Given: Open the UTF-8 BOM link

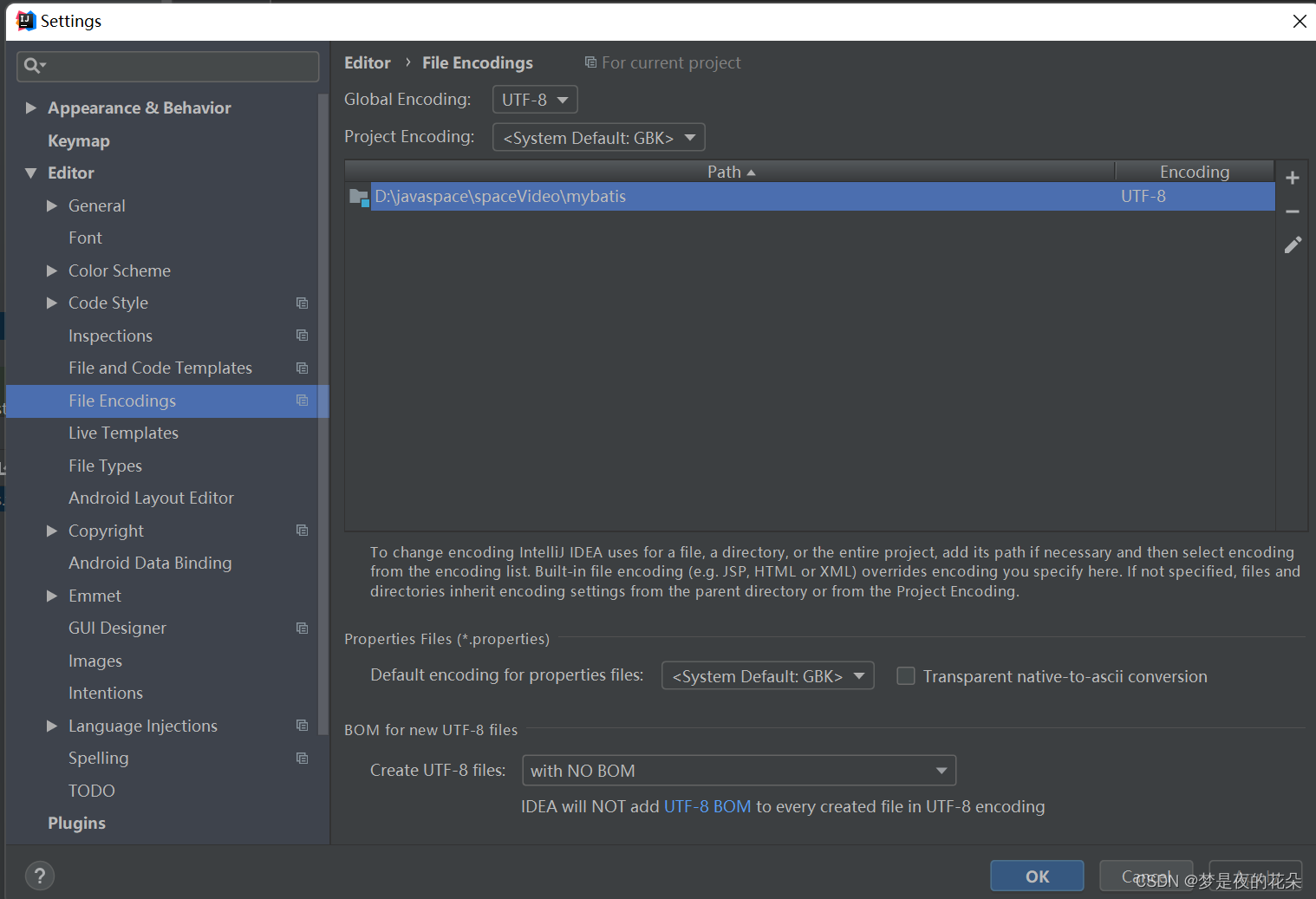Looking at the screenshot, I should click(707, 807).
